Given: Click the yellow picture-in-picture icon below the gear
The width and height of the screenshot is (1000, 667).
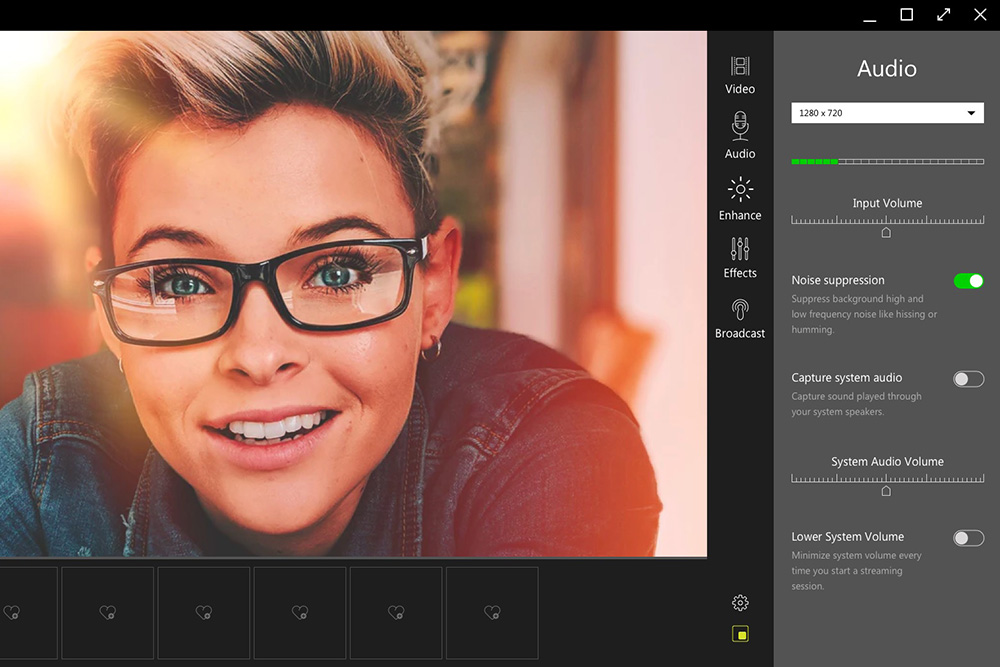Looking at the screenshot, I should click(x=739, y=634).
